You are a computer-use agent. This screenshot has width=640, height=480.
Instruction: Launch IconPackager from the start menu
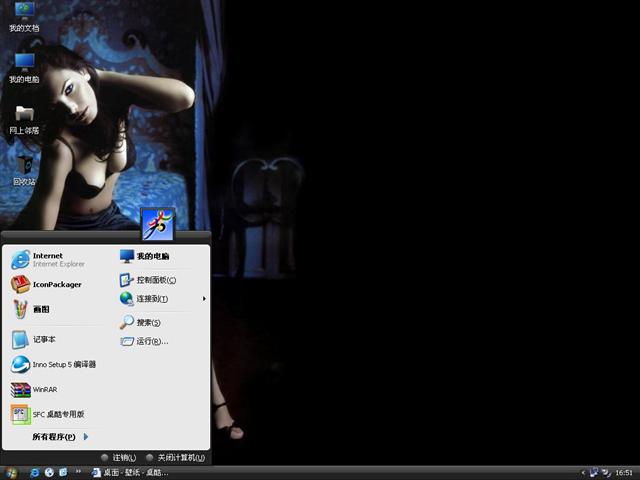[46, 284]
